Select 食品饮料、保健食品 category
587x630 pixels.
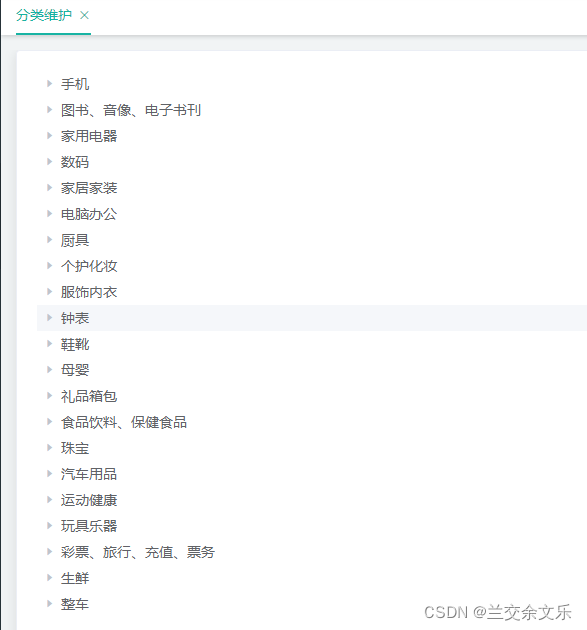[x=124, y=422]
